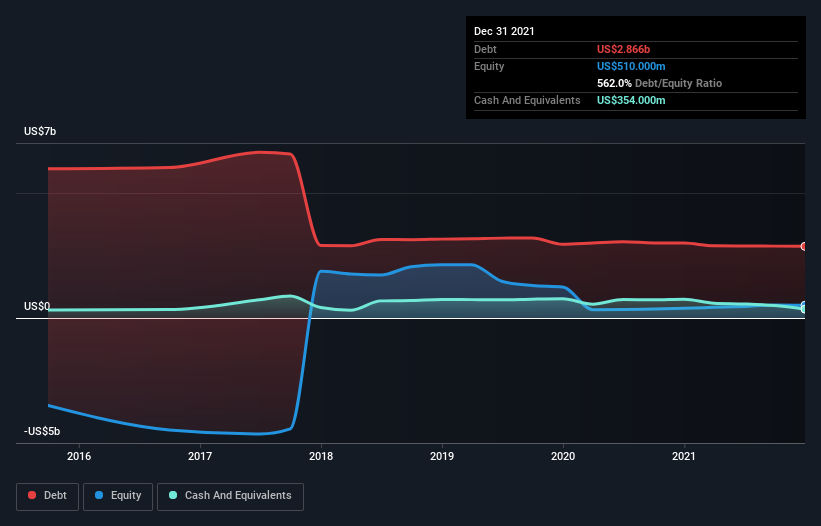Click the tooltip Equity row label
Viewport: 821px width, 526px height.
[489, 66]
